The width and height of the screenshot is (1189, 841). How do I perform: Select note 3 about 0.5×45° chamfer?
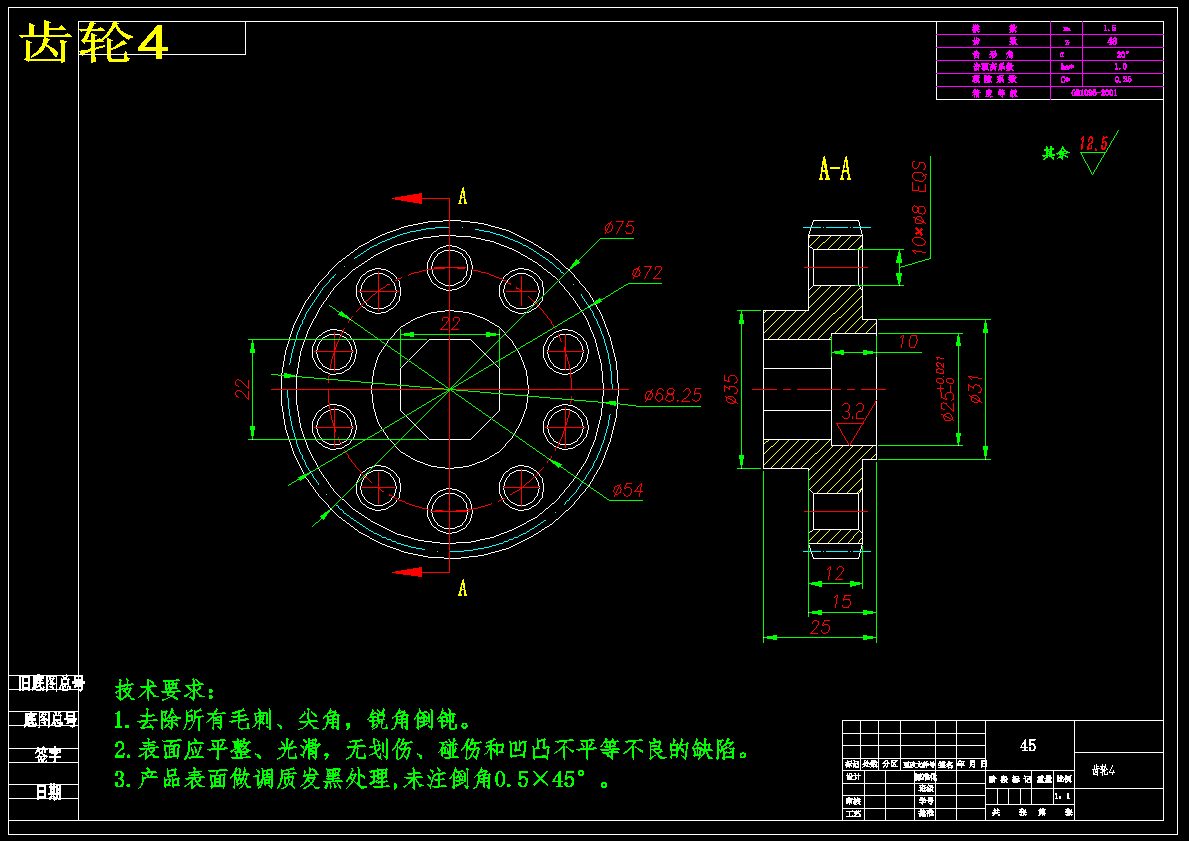tap(362, 780)
